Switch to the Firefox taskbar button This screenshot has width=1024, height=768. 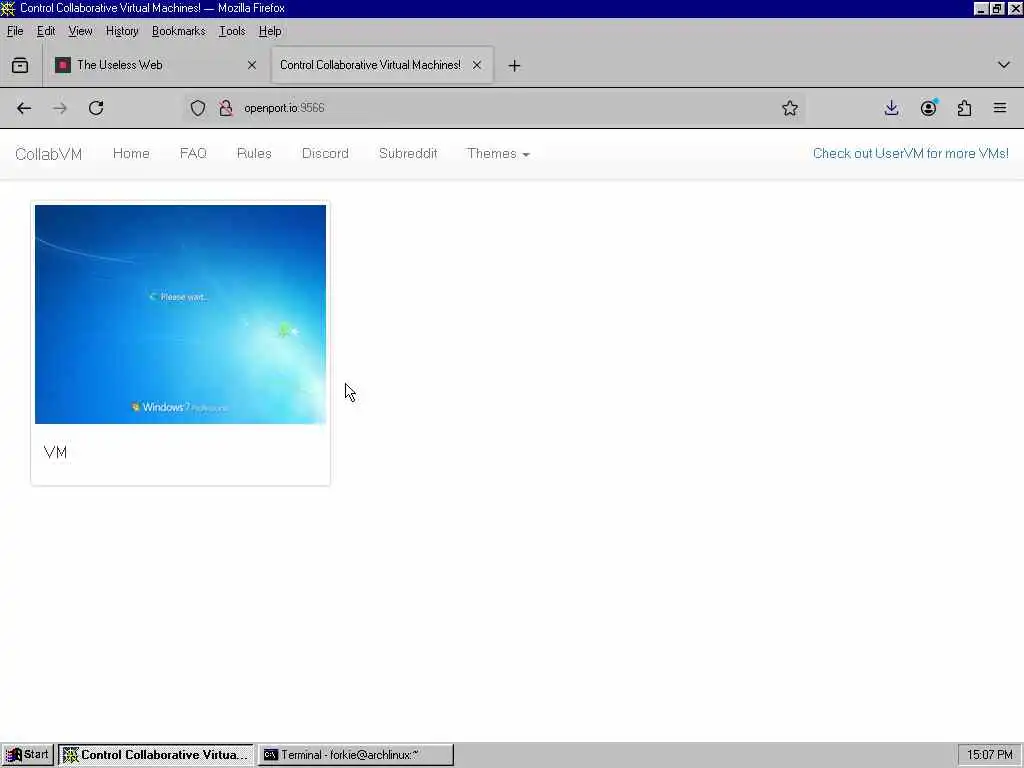click(x=156, y=755)
